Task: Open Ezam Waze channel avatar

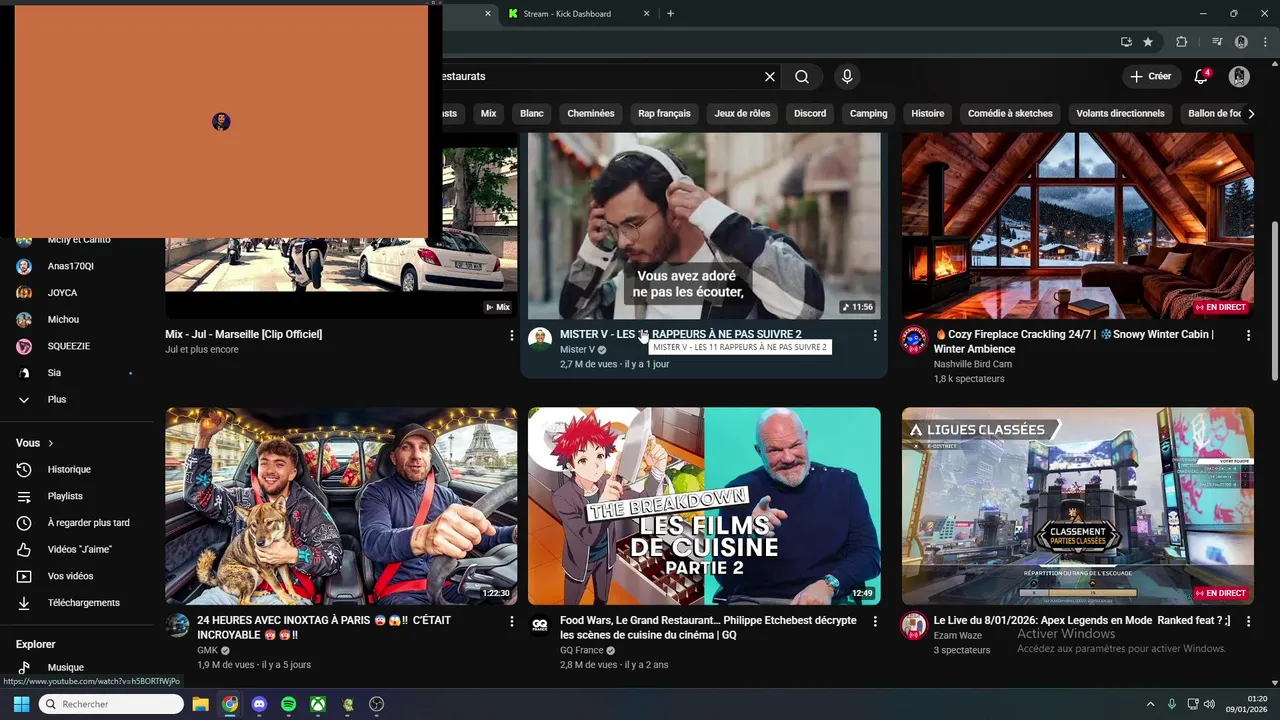Action: (914, 625)
